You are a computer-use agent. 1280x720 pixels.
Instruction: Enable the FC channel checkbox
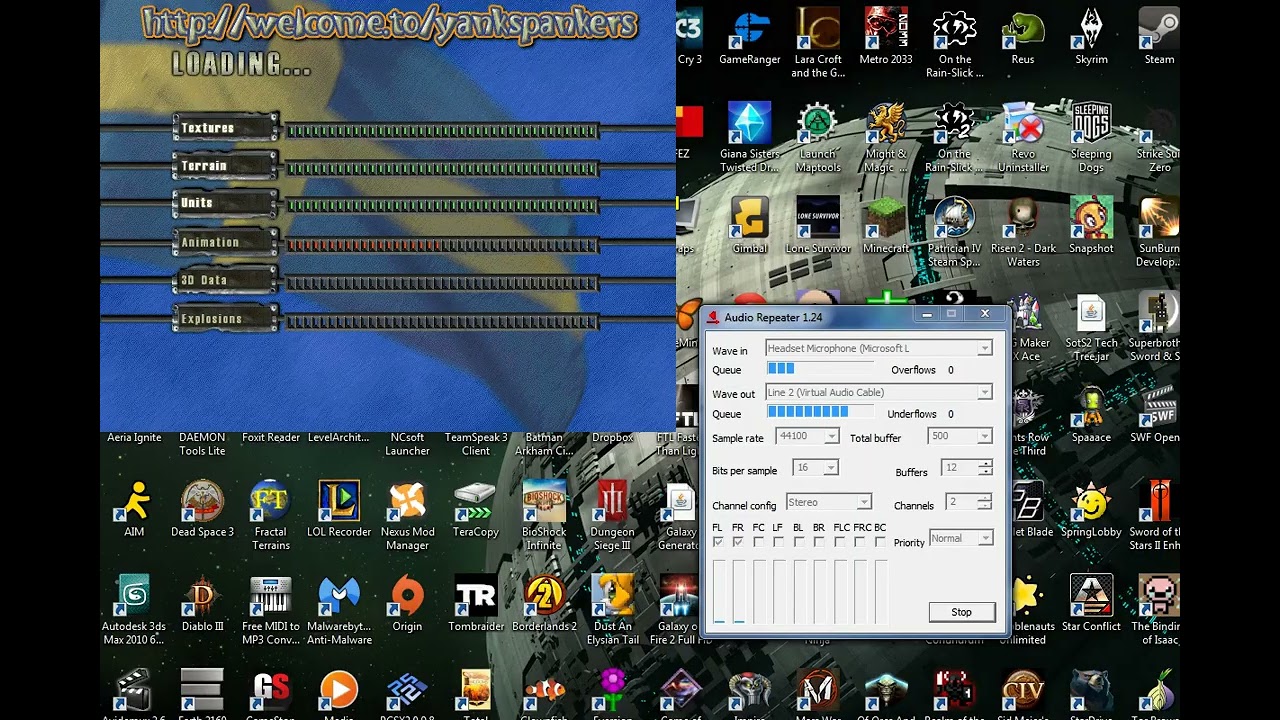pos(758,541)
